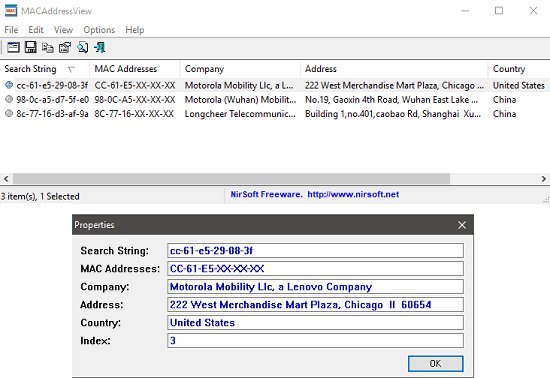The width and height of the screenshot is (550, 378).
Task: Click the Company field in Properties
Action: [315, 286]
